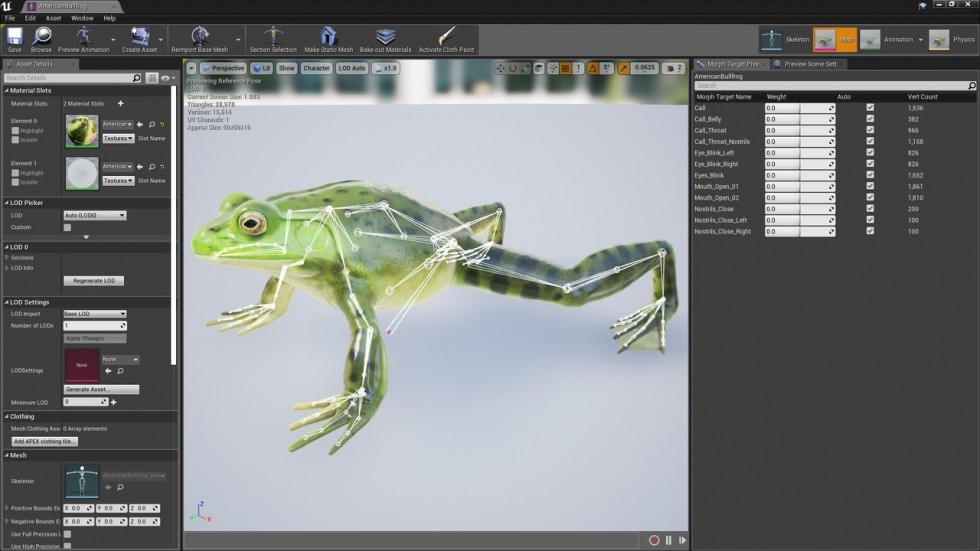
Task: Open the File menu
Action: pos(10,18)
